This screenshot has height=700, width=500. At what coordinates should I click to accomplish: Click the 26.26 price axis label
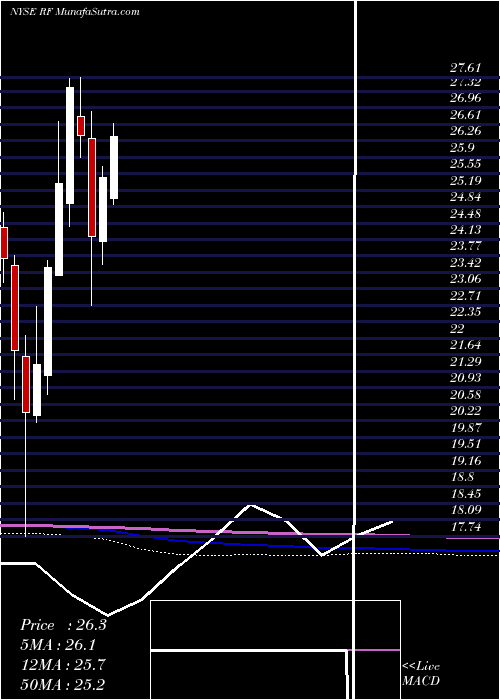point(465,131)
